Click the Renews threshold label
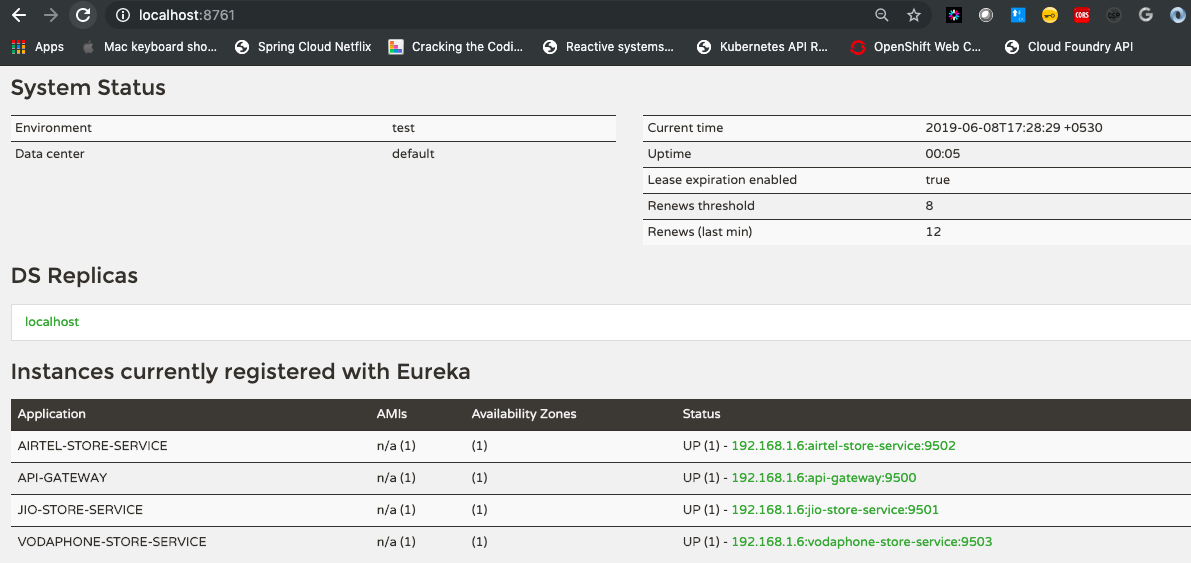This screenshot has width=1191, height=563. (x=701, y=206)
